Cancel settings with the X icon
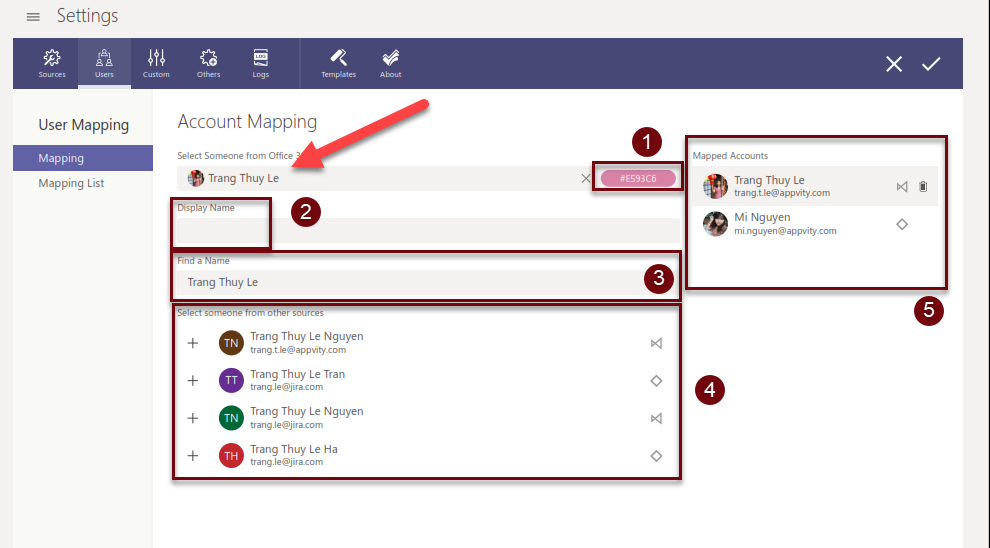The width and height of the screenshot is (990, 548). click(894, 64)
